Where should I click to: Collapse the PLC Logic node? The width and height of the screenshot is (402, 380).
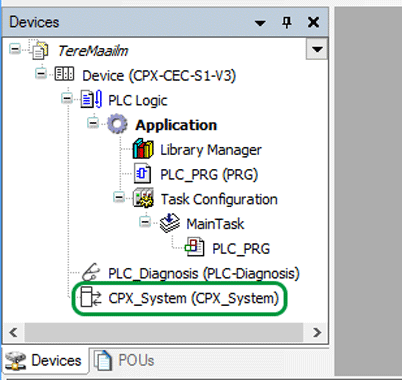click(67, 98)
